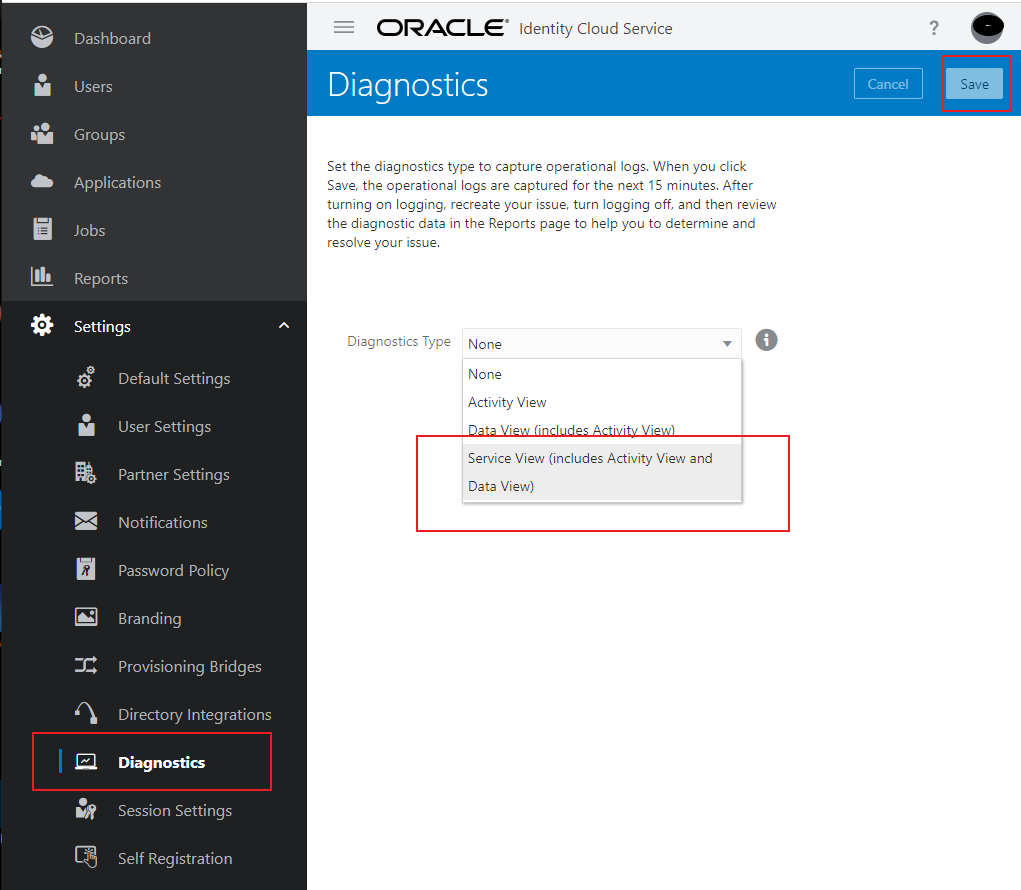
Task: Click the Oracle logo
Action: click(442, 27)
